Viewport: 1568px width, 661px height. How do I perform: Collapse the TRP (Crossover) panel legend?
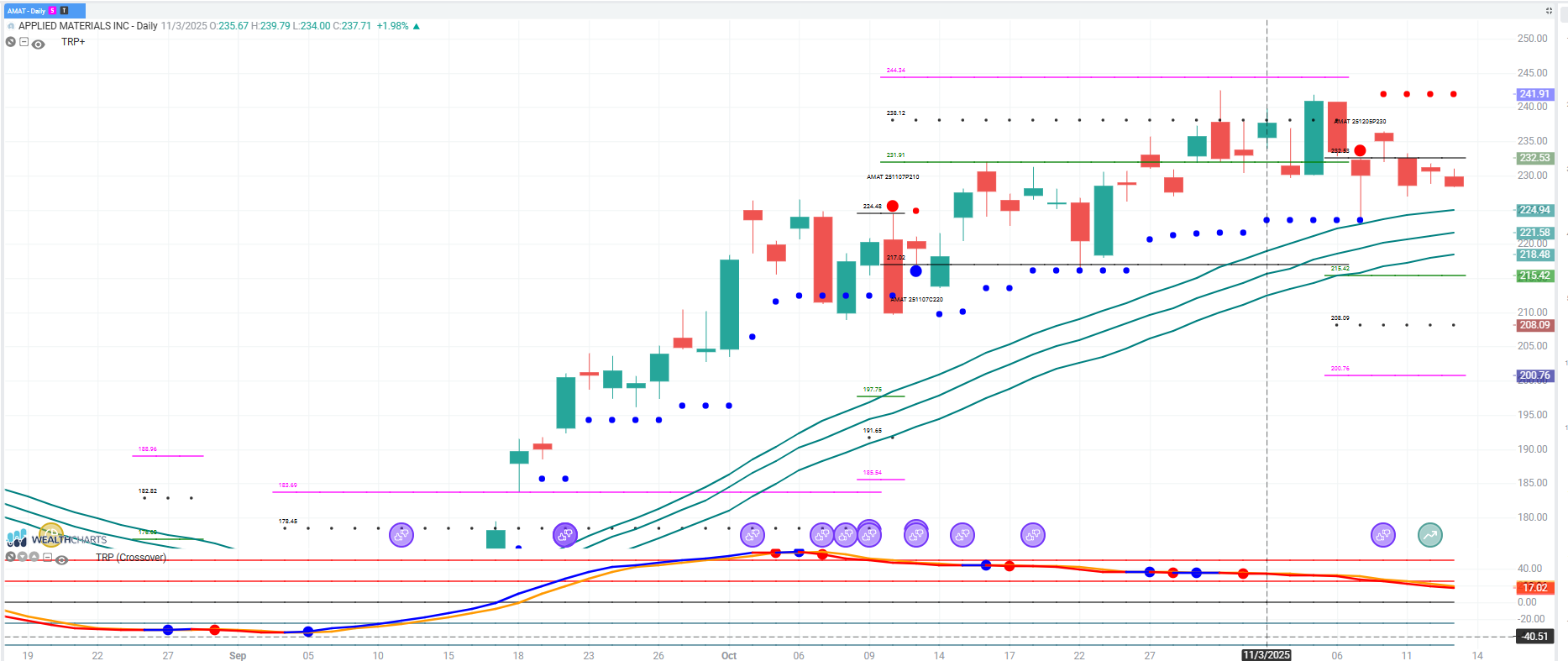48,558
